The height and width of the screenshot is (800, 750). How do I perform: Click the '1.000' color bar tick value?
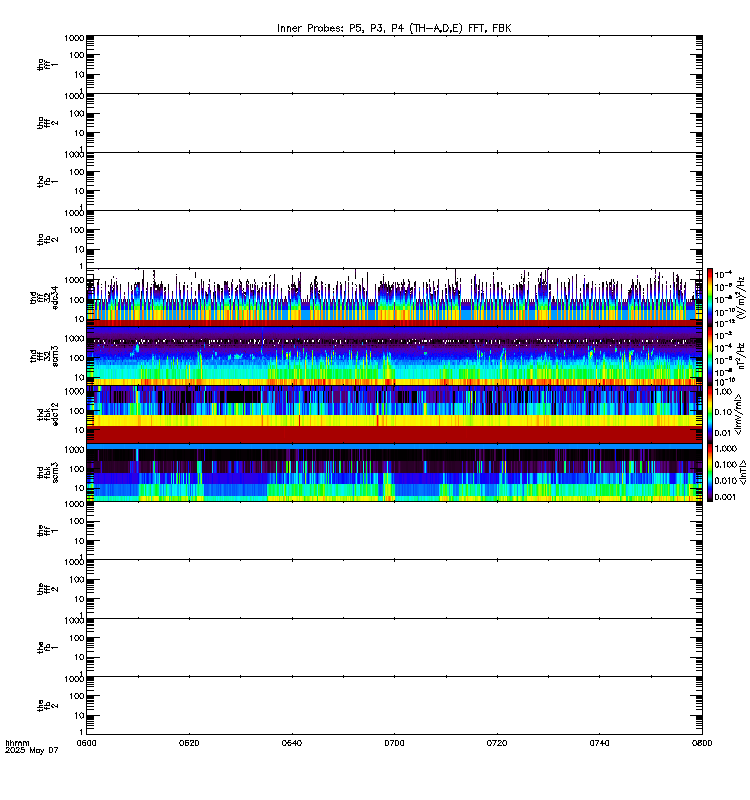tap(726, 448)
